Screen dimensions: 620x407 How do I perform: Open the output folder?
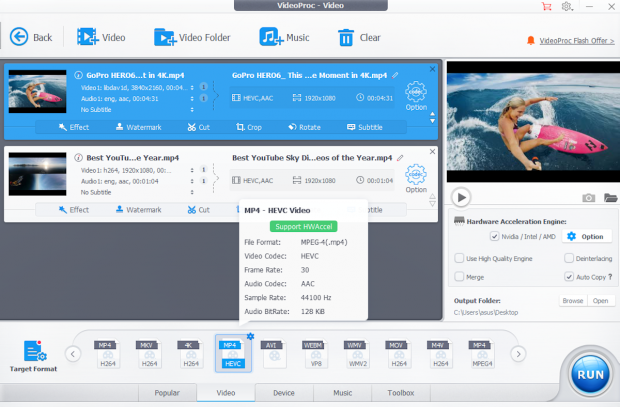click(600, 301)
